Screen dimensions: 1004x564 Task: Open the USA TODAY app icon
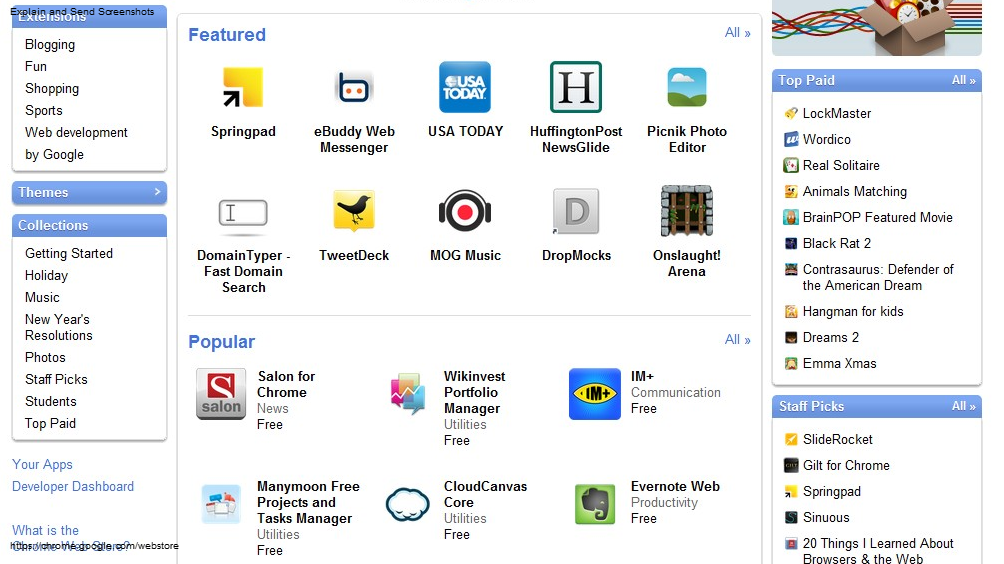(465, 87)
